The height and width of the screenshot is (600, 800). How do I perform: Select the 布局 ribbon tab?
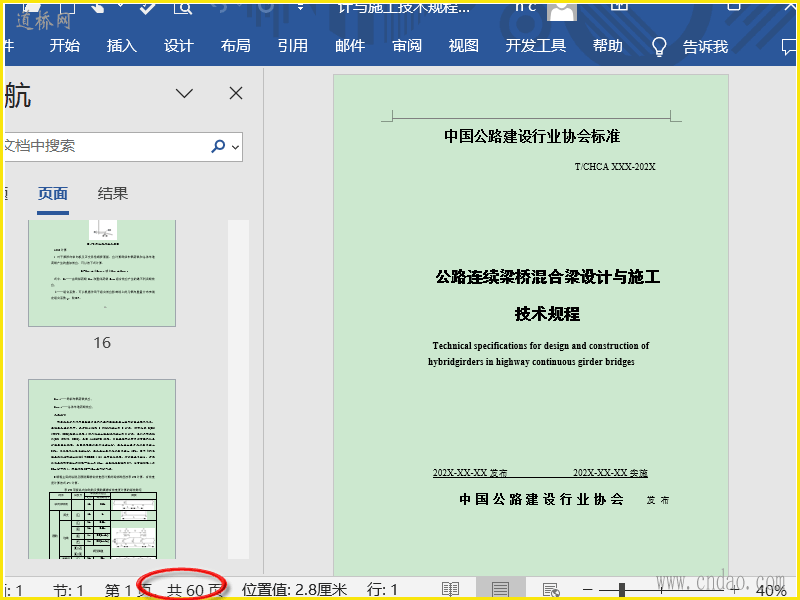[236, 46]
